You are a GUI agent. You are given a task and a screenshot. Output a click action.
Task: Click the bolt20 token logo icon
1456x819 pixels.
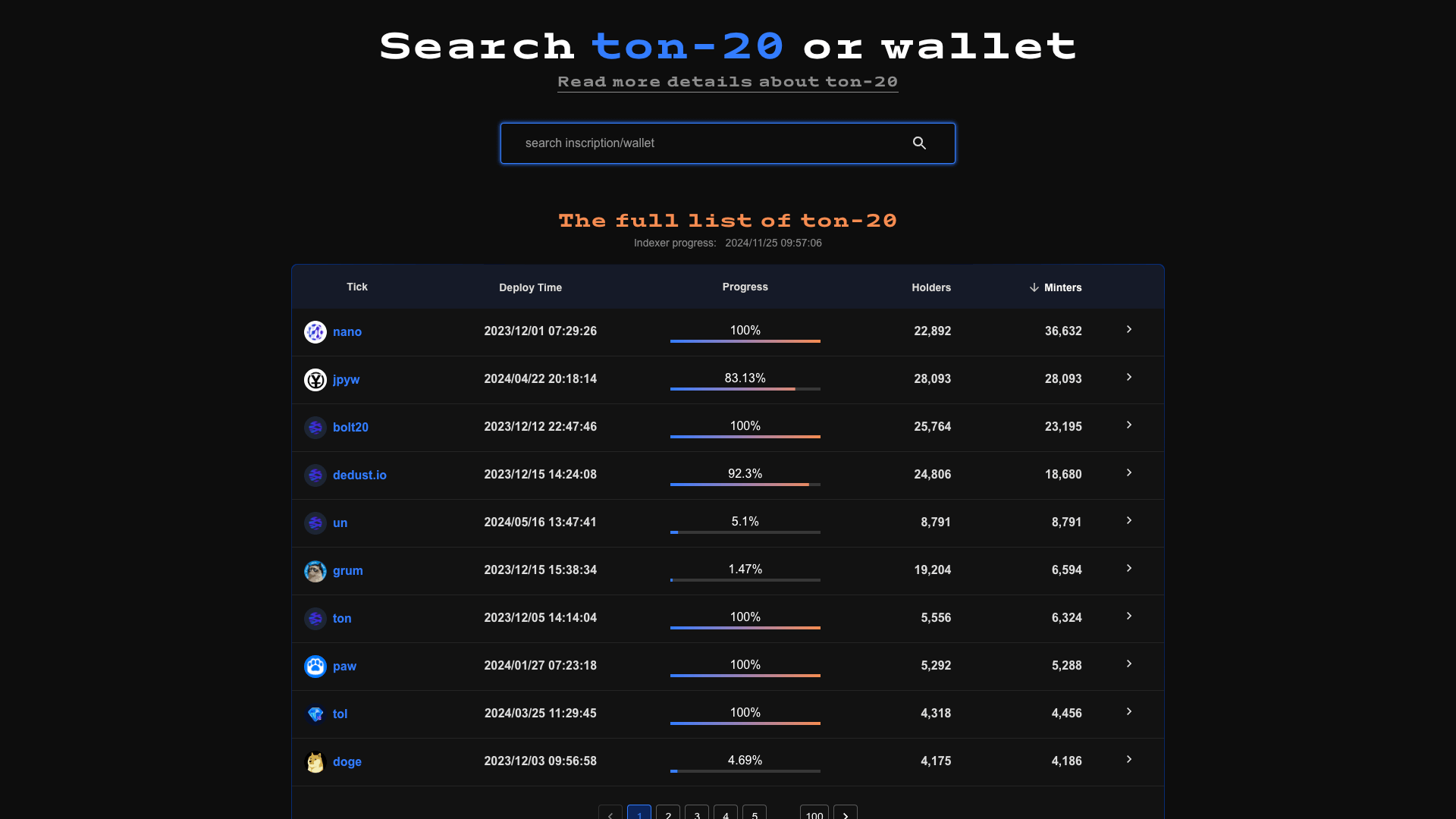pyautogui.click(x=315, y=428)
